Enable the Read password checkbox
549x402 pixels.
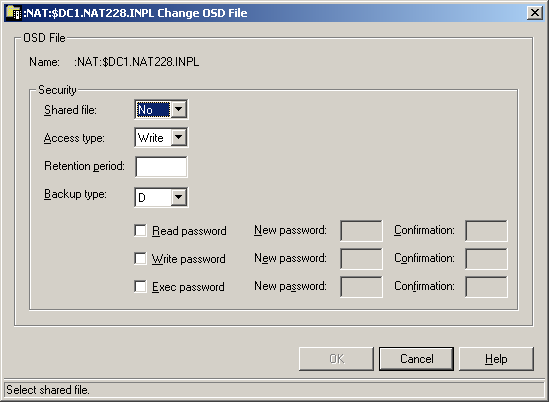point(140,231)
